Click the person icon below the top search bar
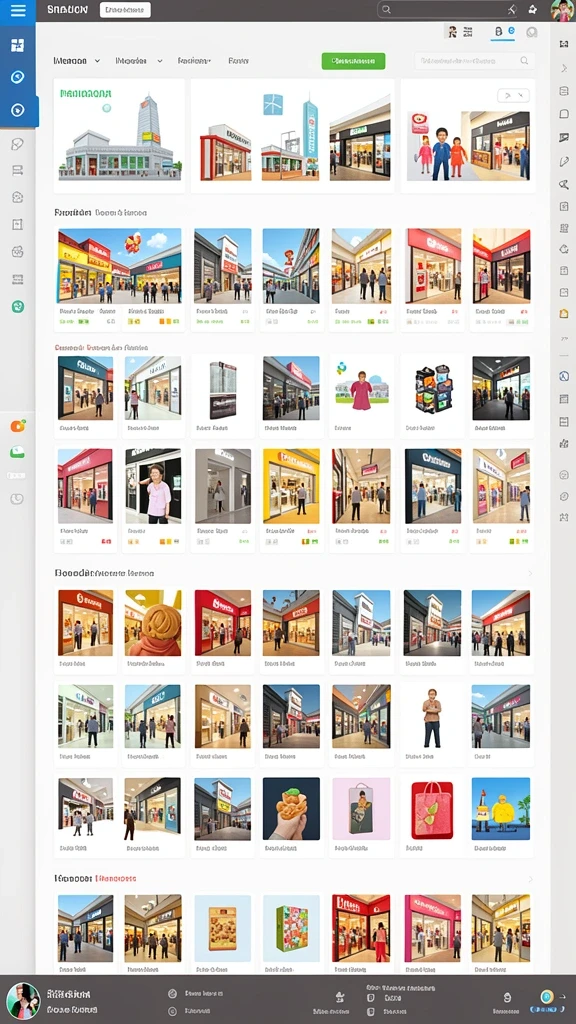The width and height of the screenshot is (576, 1024). point(451,31)
